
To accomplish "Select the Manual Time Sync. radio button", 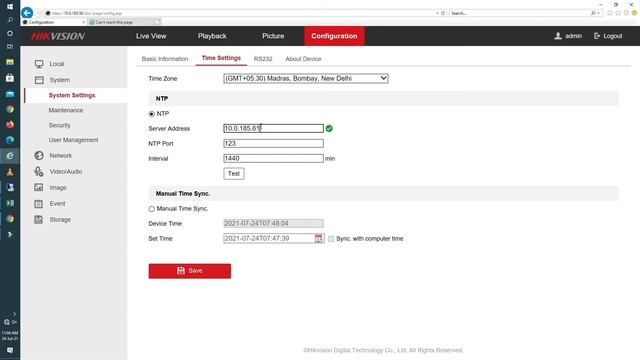I will tap(152, 209).
